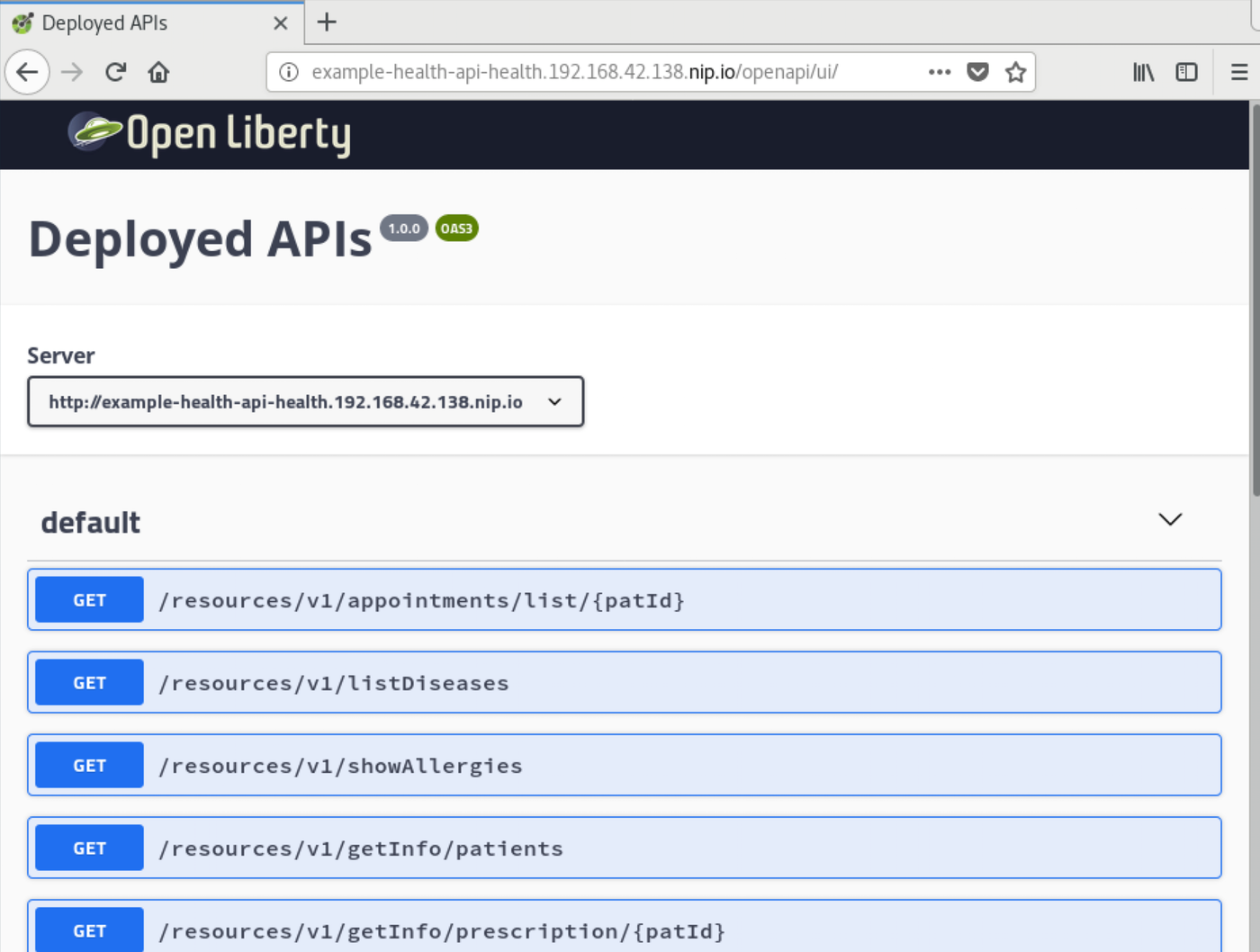Expand GET listDiseases endpoint
1260x952 pixels.
coord(625,682)
